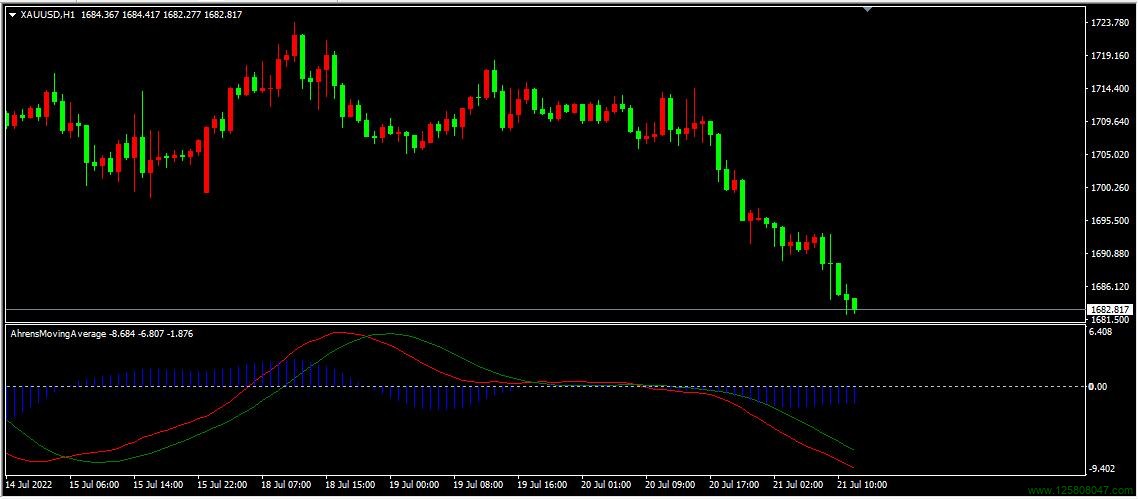Click the 1719.160 price scale label
This screenshot has width=1138, height=499.
pyautogui.click(x=1110, y=56)
